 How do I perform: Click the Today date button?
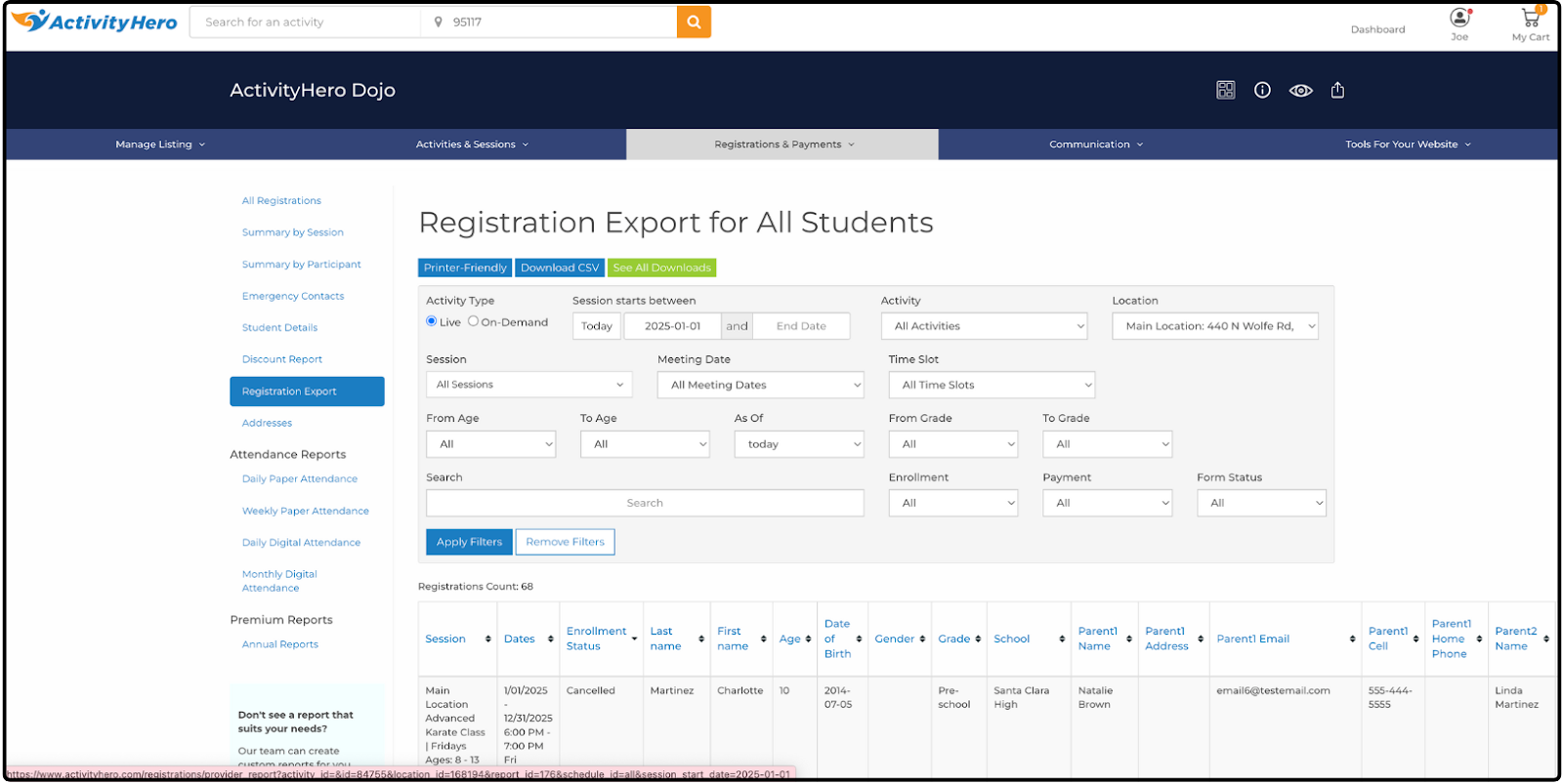pos(597,326)
